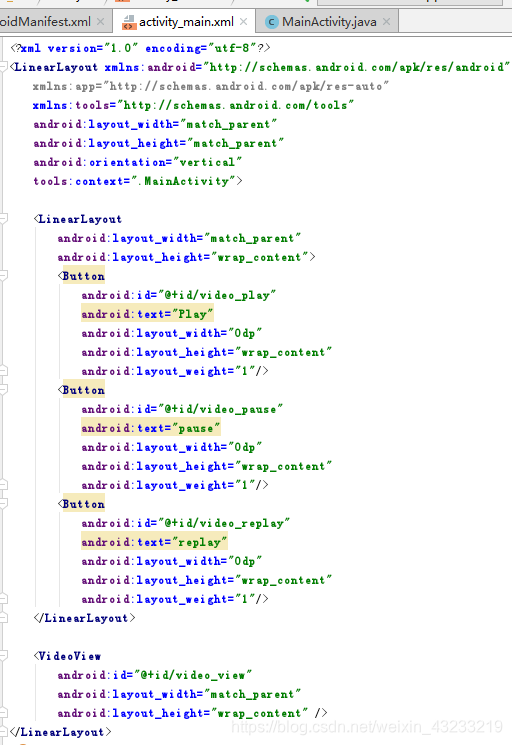512x745 pixels.
Task: Click the nested </LinearLayout> closing tag text
Action: tap(85, 618)
